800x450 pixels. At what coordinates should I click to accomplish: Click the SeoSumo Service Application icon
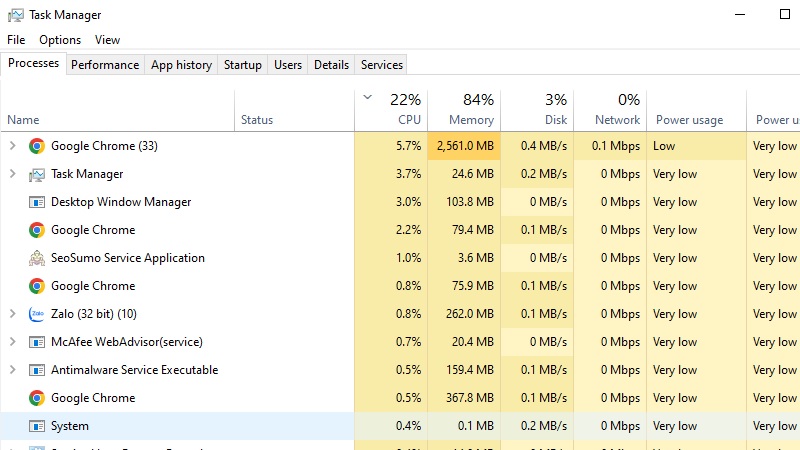pyautogui.click(x=37, y=258)
